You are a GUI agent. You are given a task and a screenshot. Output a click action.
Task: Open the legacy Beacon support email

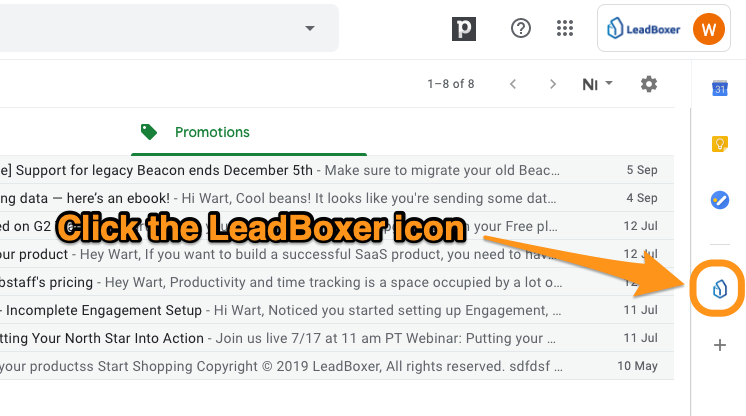point(337,170)
